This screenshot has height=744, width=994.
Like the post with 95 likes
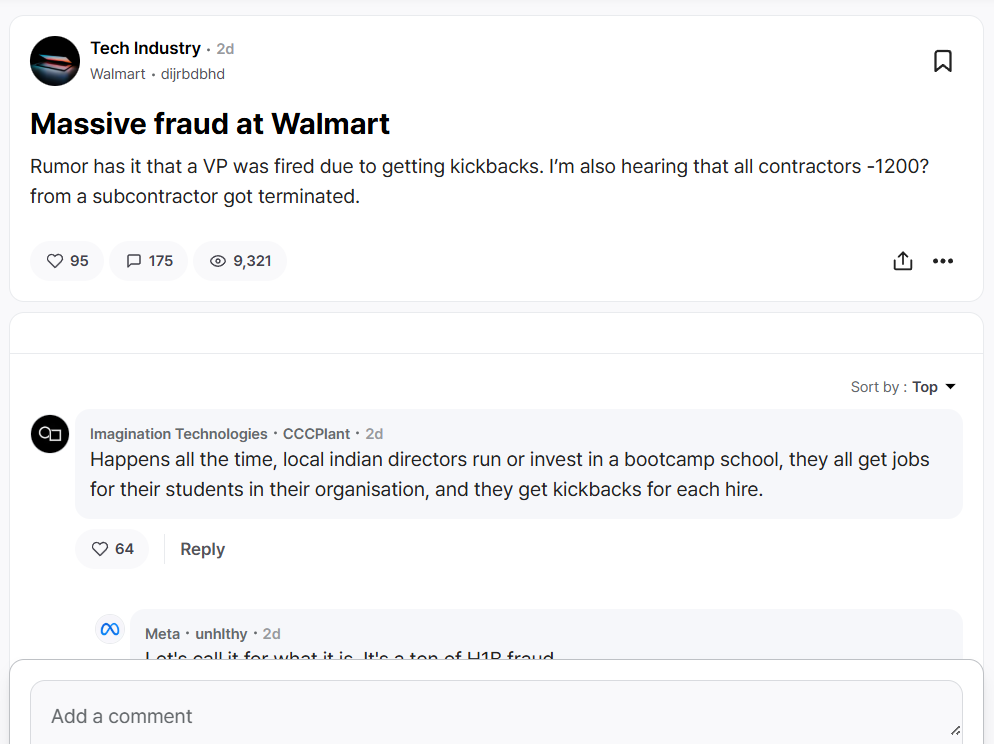coord(67,261)
